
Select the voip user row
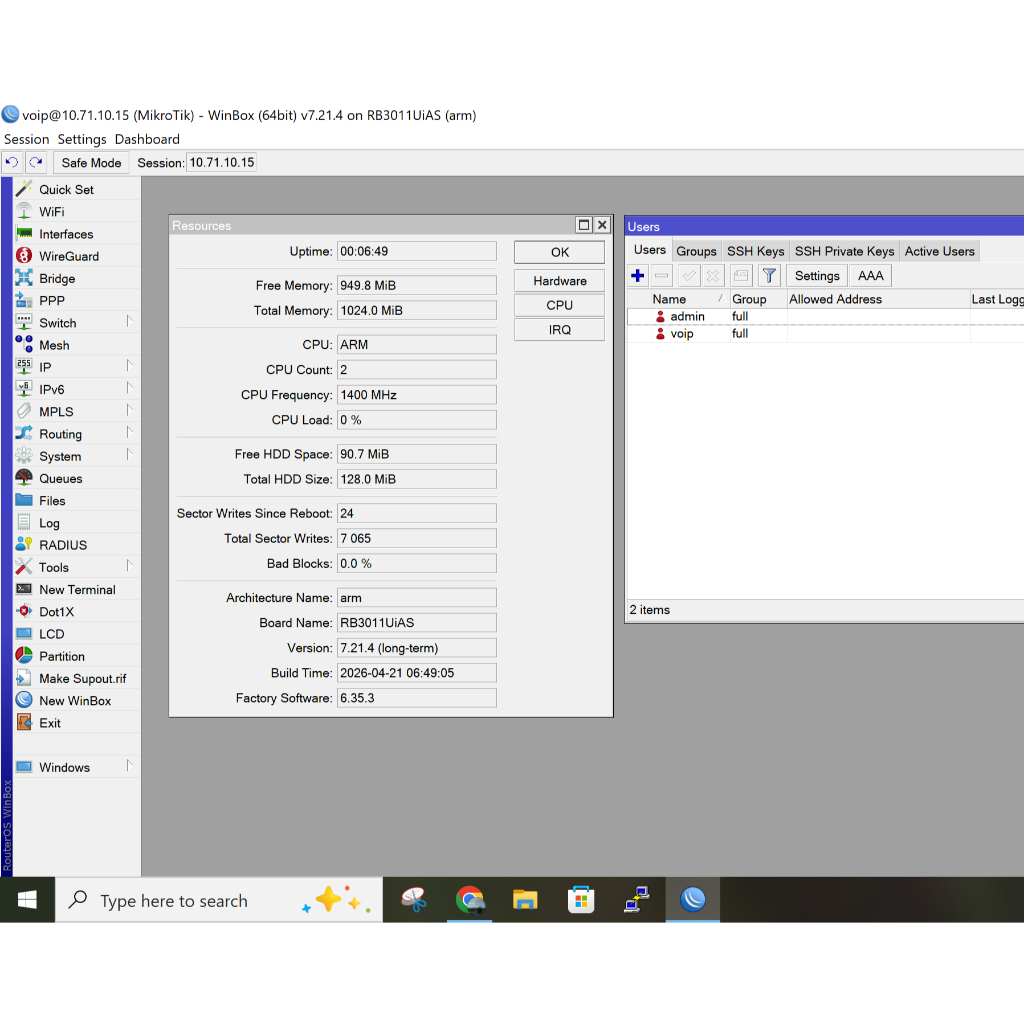(x=825, y=333)
